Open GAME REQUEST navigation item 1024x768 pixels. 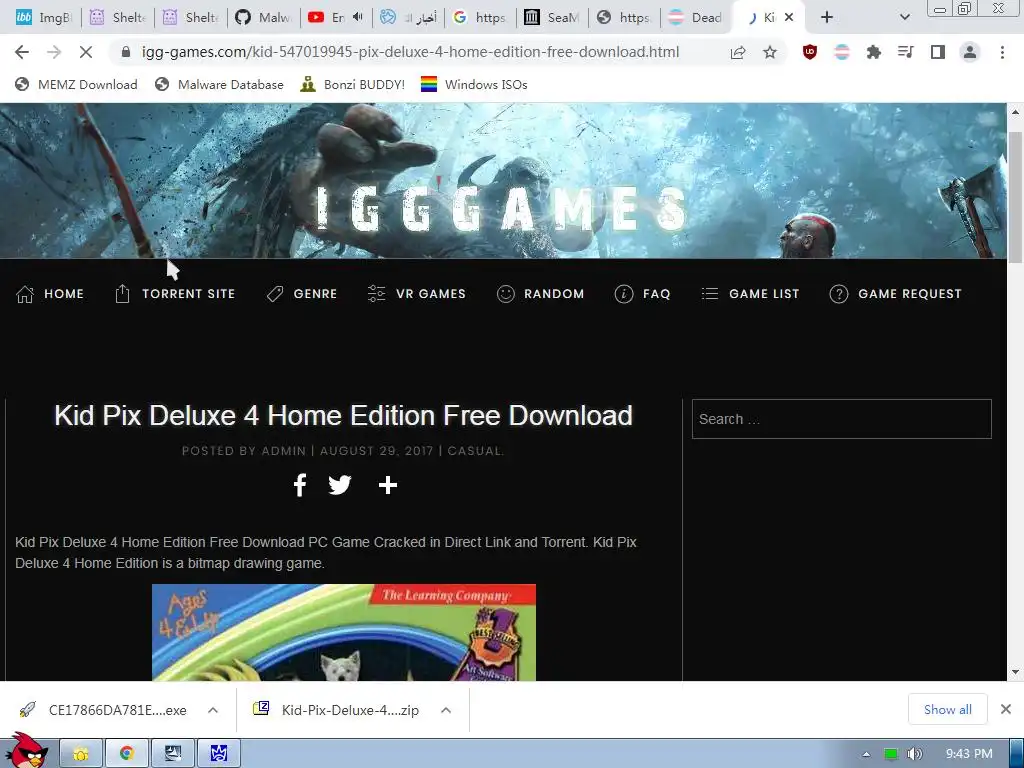click(x=895, y=294)
